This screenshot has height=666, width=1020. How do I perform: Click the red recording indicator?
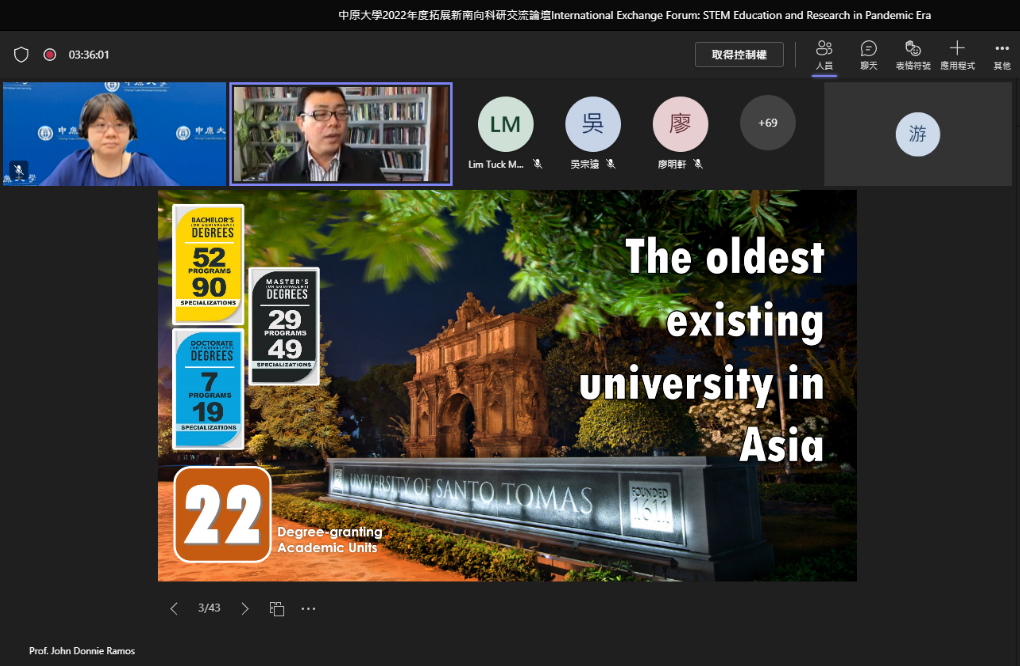coord(49,55)
